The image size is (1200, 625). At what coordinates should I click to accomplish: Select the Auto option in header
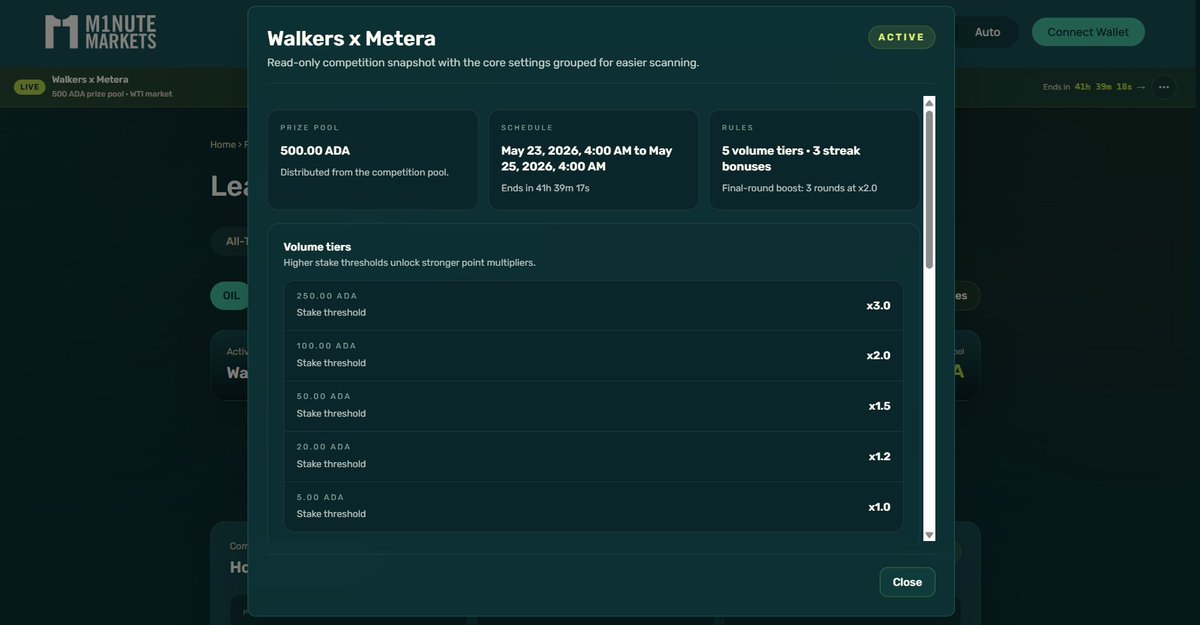[x=987, y=32]
